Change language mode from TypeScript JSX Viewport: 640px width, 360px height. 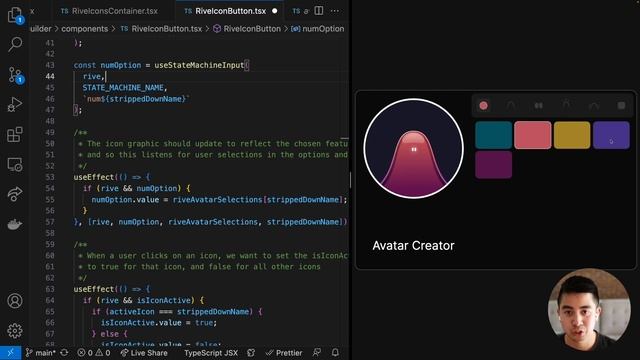tap(211, 353)
